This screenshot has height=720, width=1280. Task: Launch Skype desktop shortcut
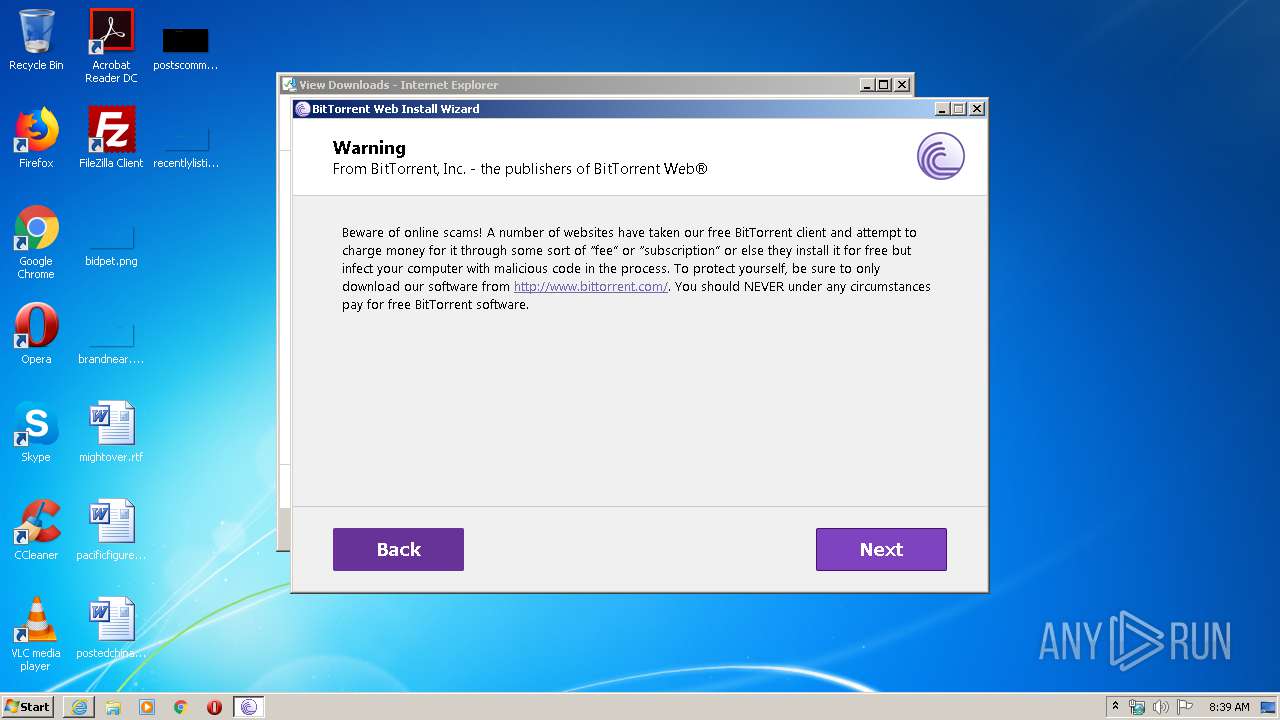pos(36,432)
